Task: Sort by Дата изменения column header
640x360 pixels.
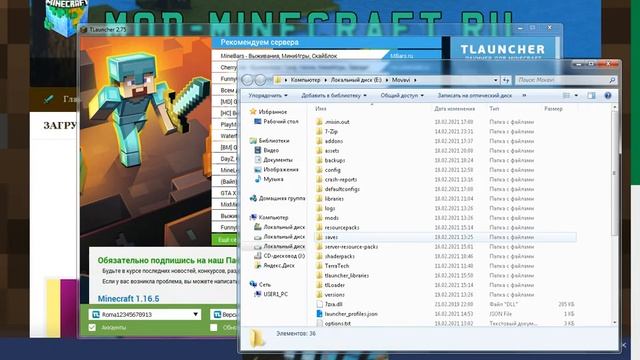Action: tap(454, 109)
